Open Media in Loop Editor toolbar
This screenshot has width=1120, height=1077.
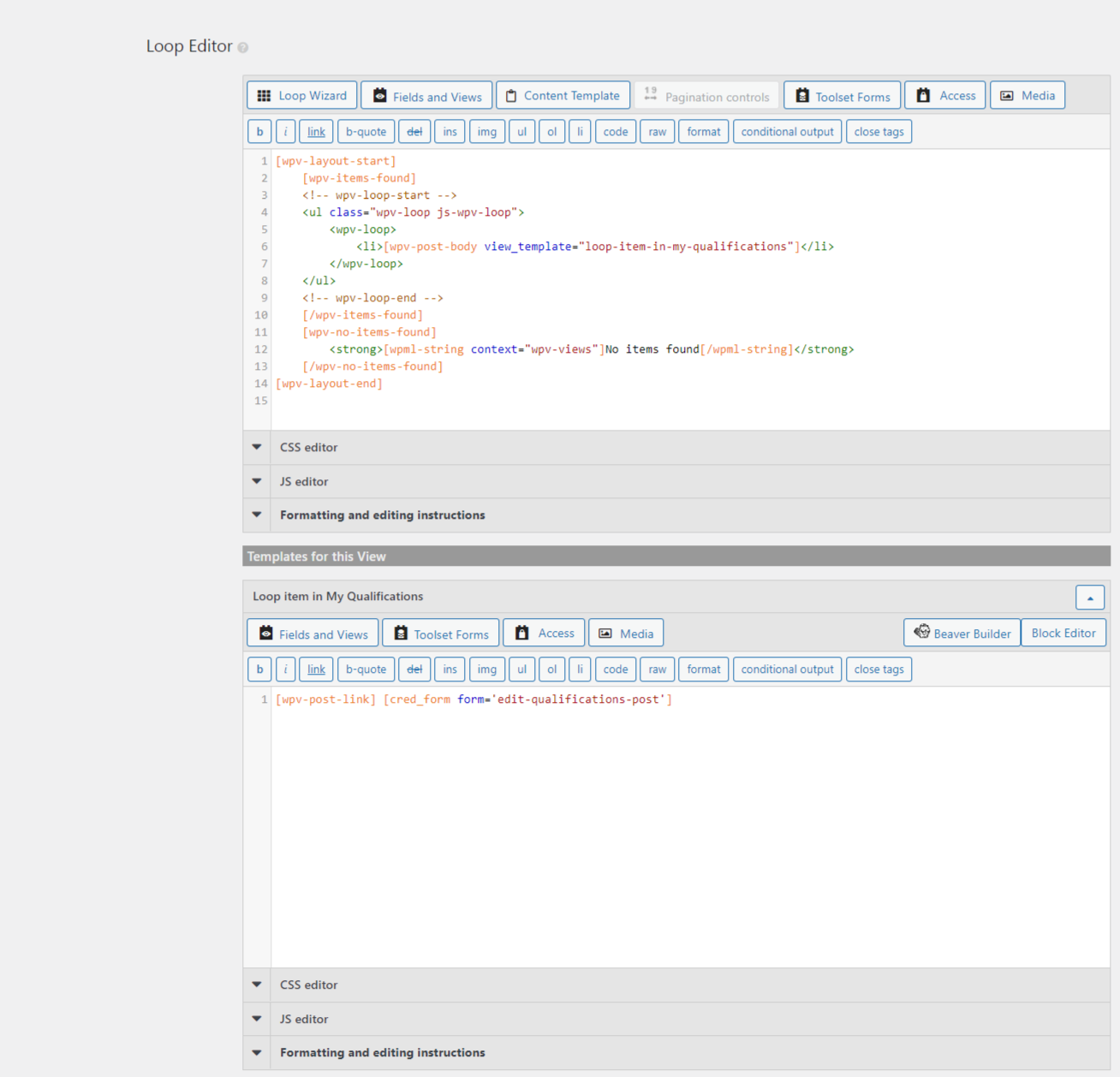click(x=1028, y=96)
